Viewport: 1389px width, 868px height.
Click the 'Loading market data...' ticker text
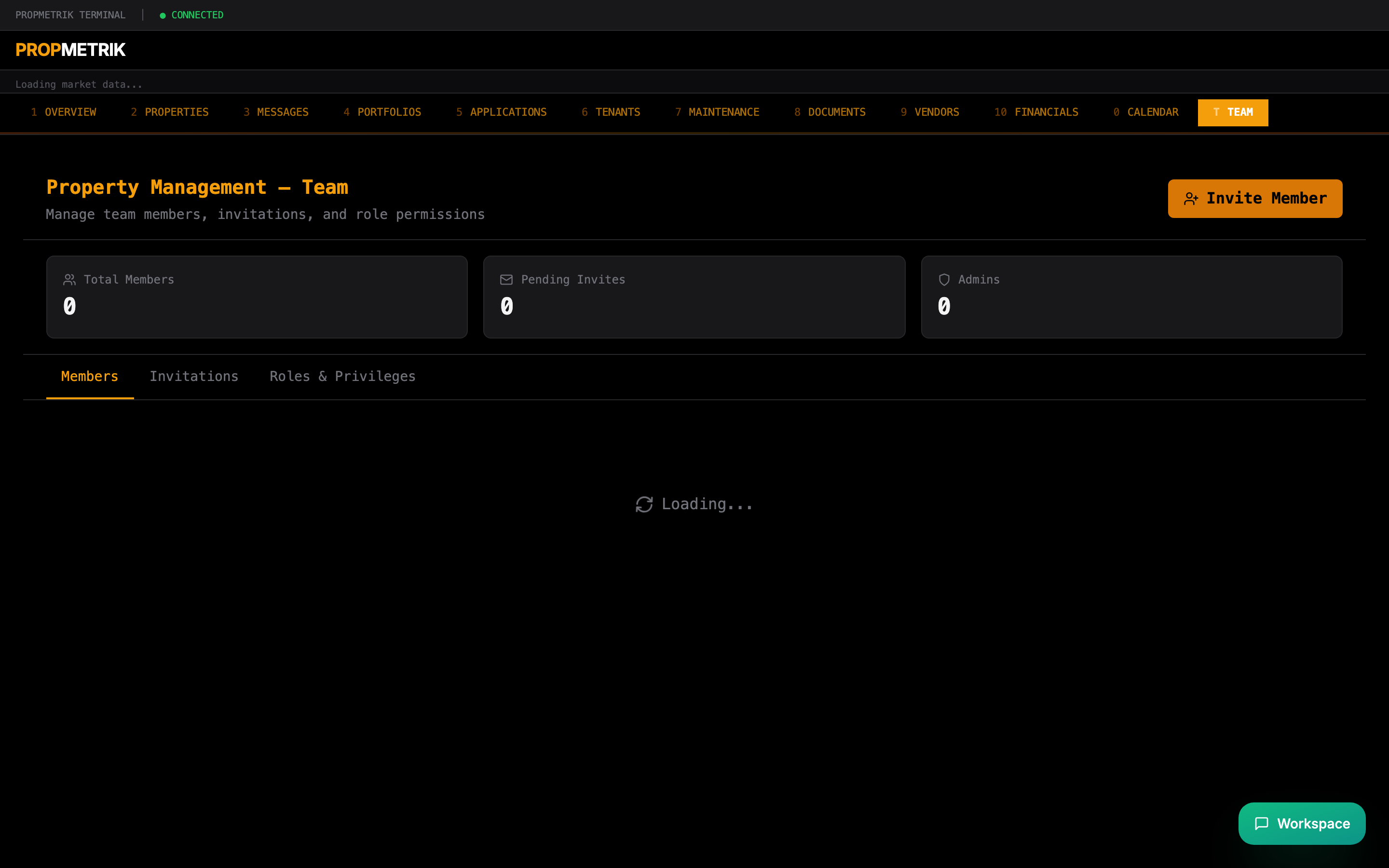point(79,84)
